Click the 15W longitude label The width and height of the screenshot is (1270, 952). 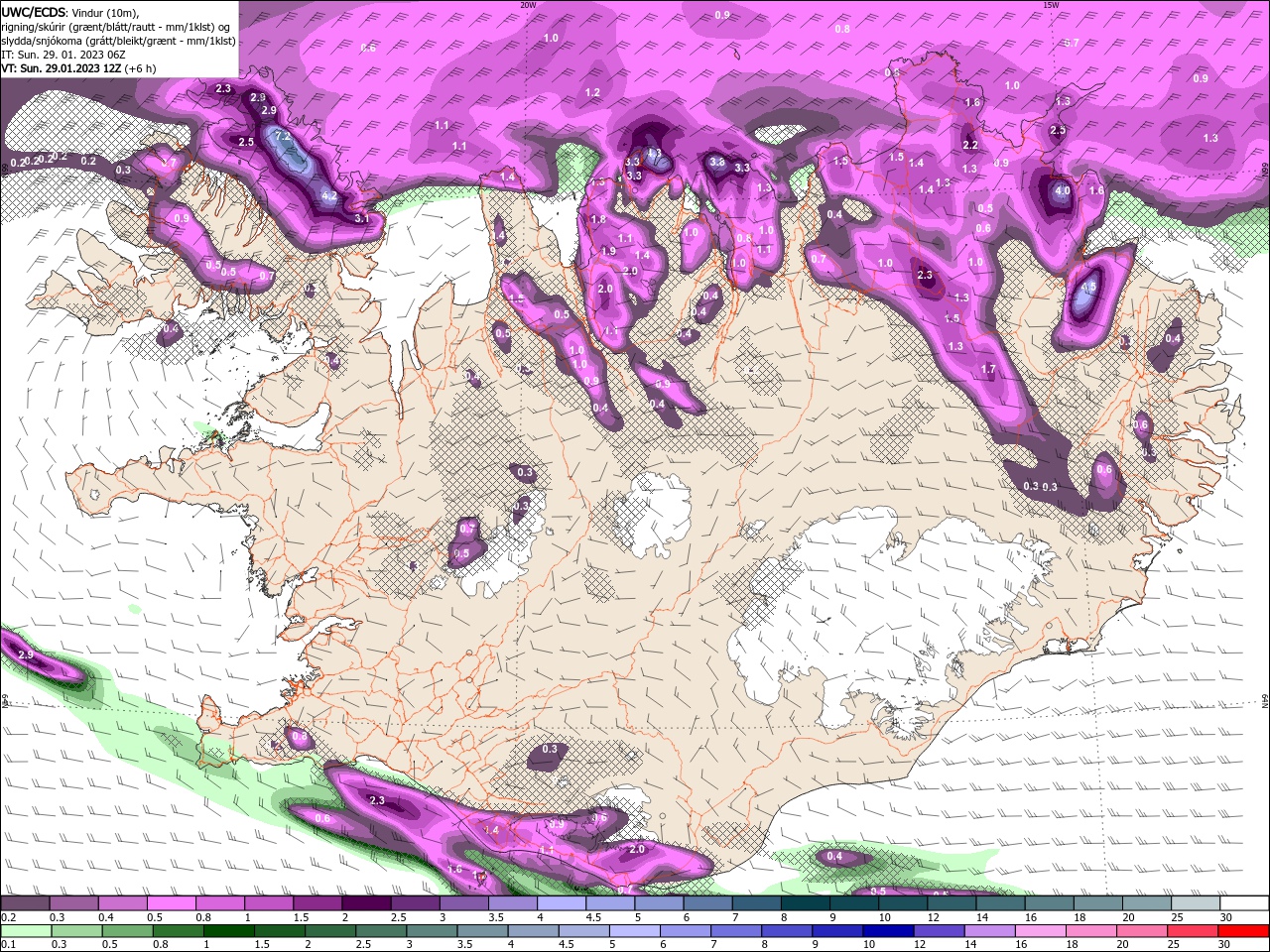1050,4
